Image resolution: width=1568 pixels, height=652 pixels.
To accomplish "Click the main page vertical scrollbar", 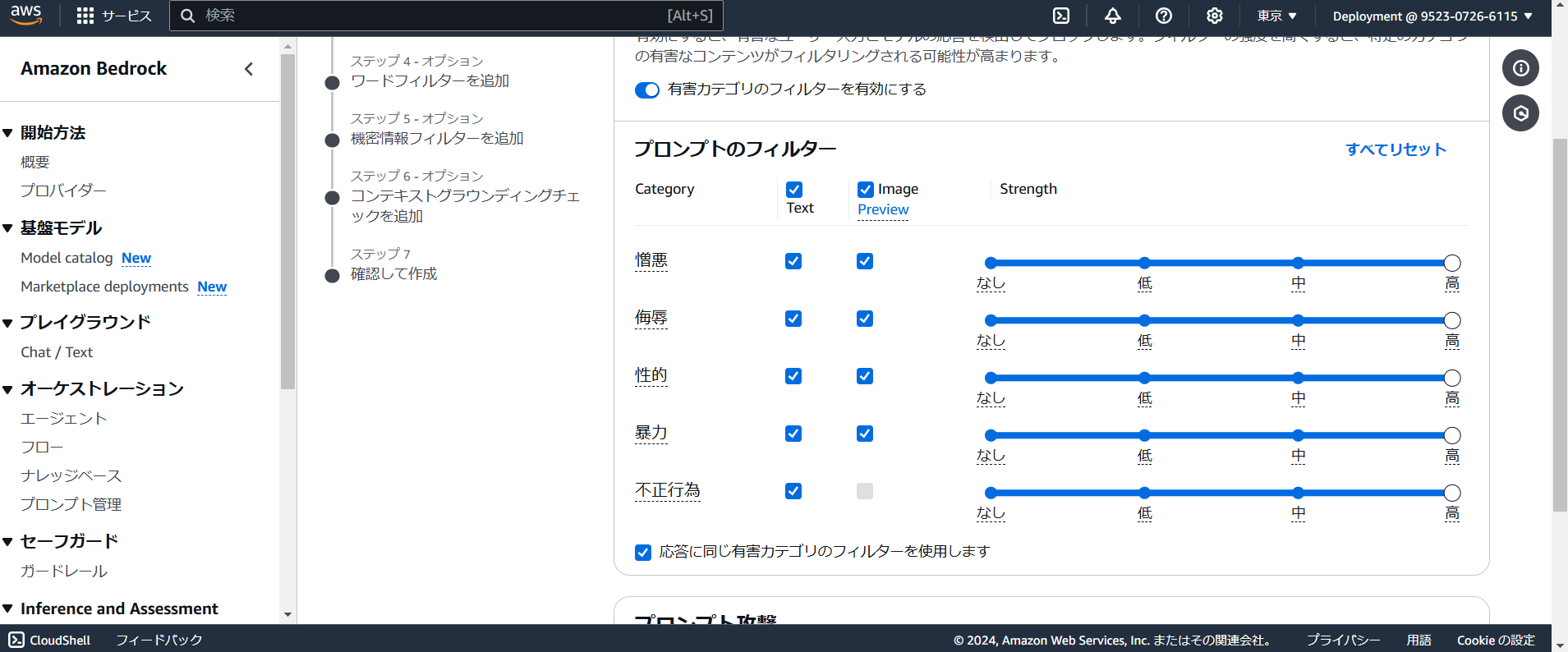I will (x=1560, y=325).
